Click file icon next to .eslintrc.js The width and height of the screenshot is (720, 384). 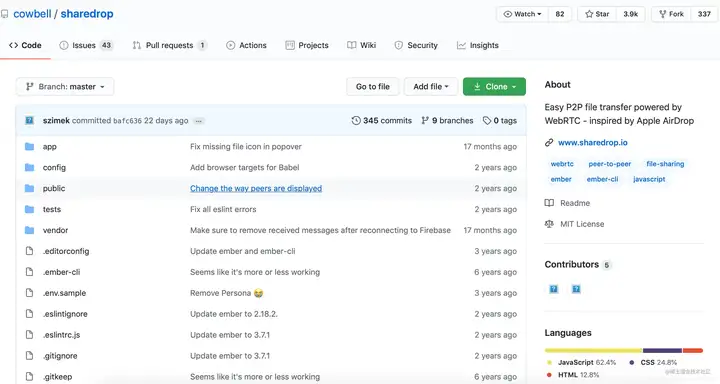click(x=29, y=335)
